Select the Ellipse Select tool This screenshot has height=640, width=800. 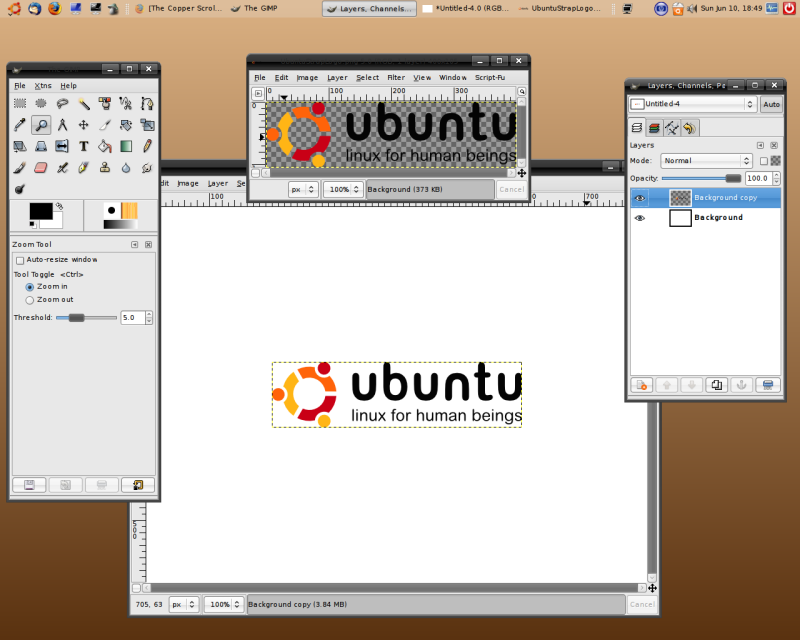pyautogui.click(x=41, y=104)
